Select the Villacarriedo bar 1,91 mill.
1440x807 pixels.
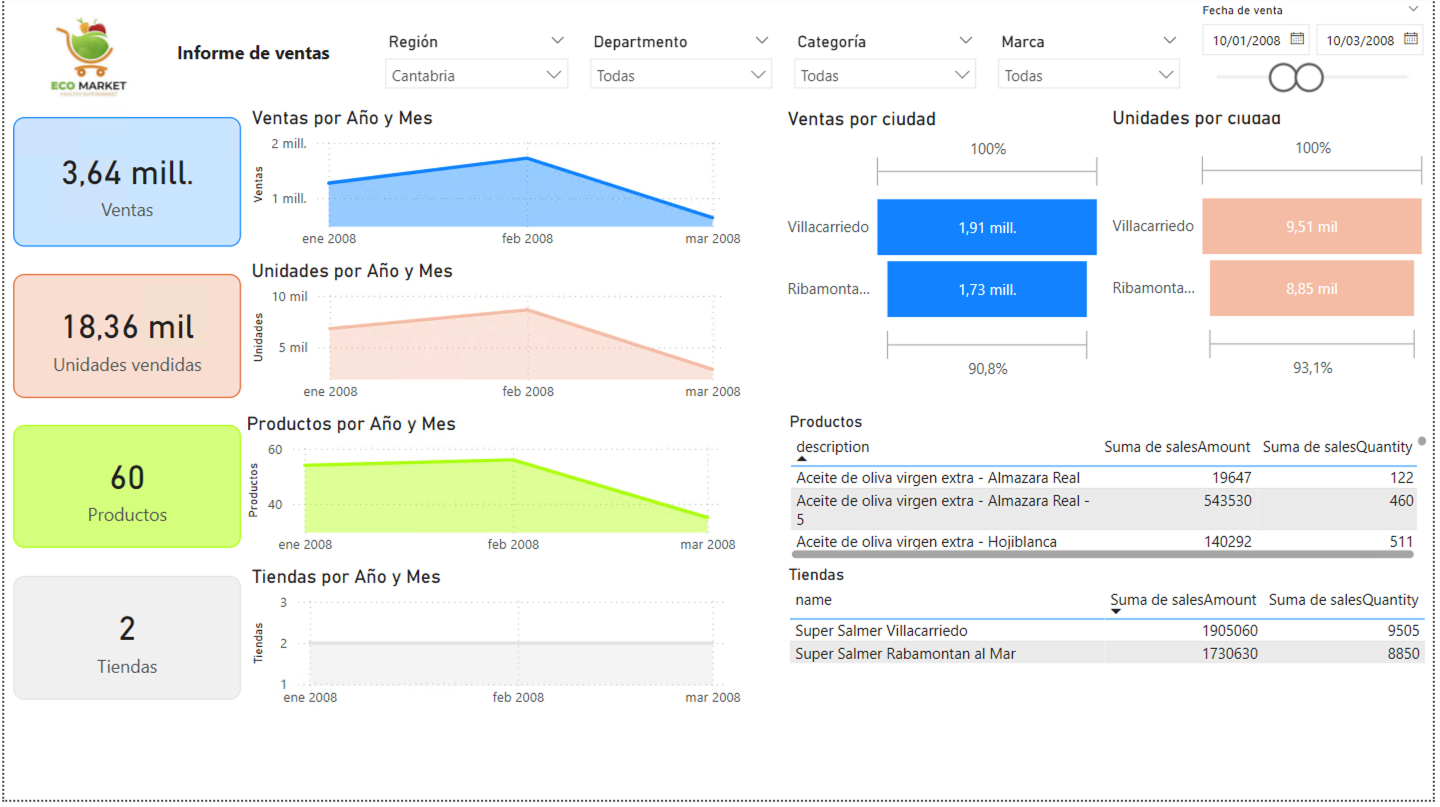(x=987, y=227)
